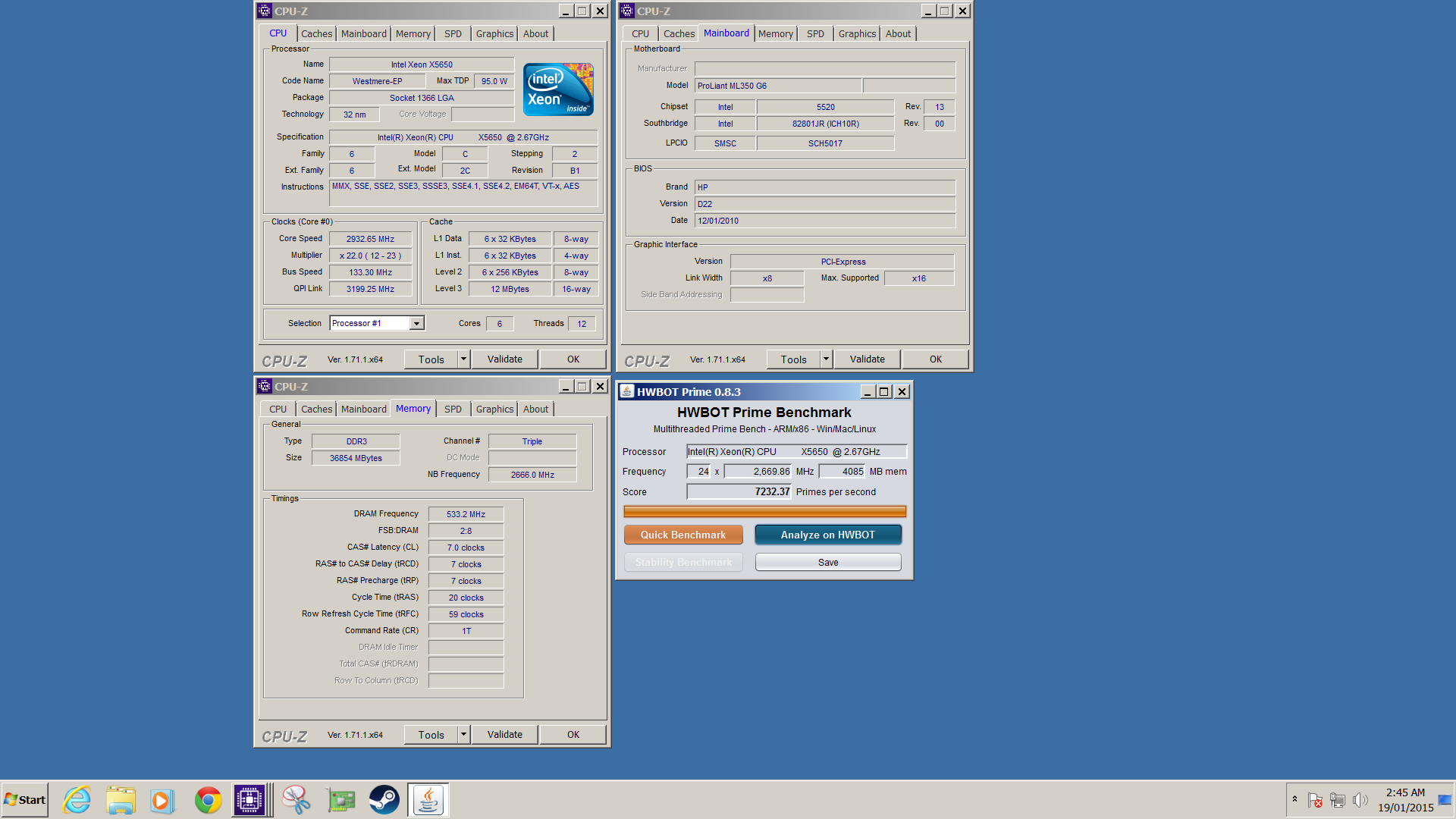This screenshot has height=819, width=1456.
Task: Open the SPD tab in the CPU window
Action: [453, 34]
